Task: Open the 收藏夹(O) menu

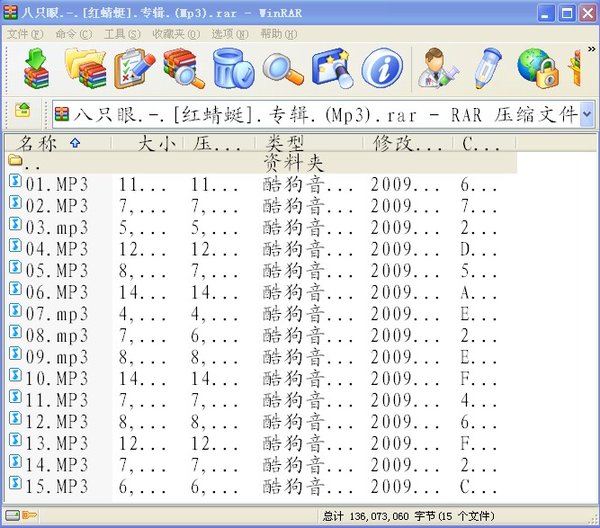Action: click(x=176, y=34)
